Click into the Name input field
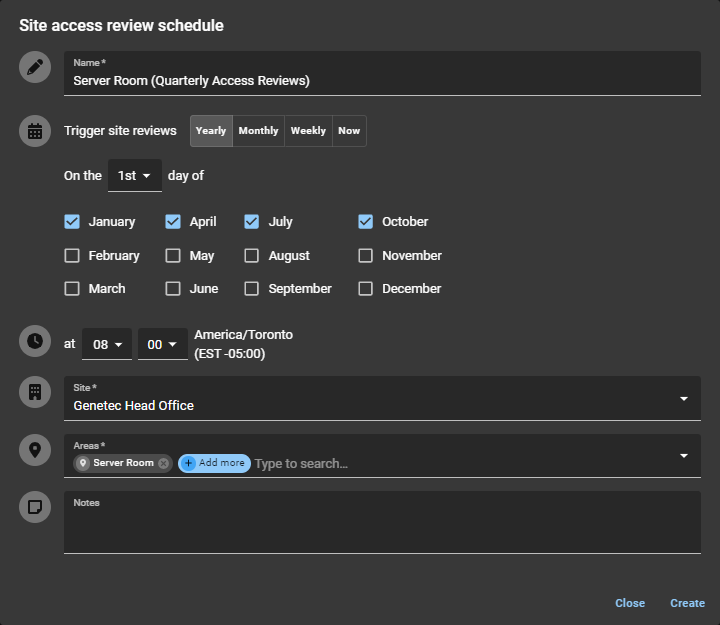The width and height of the screenshot is (720, 625). [382, 73]
